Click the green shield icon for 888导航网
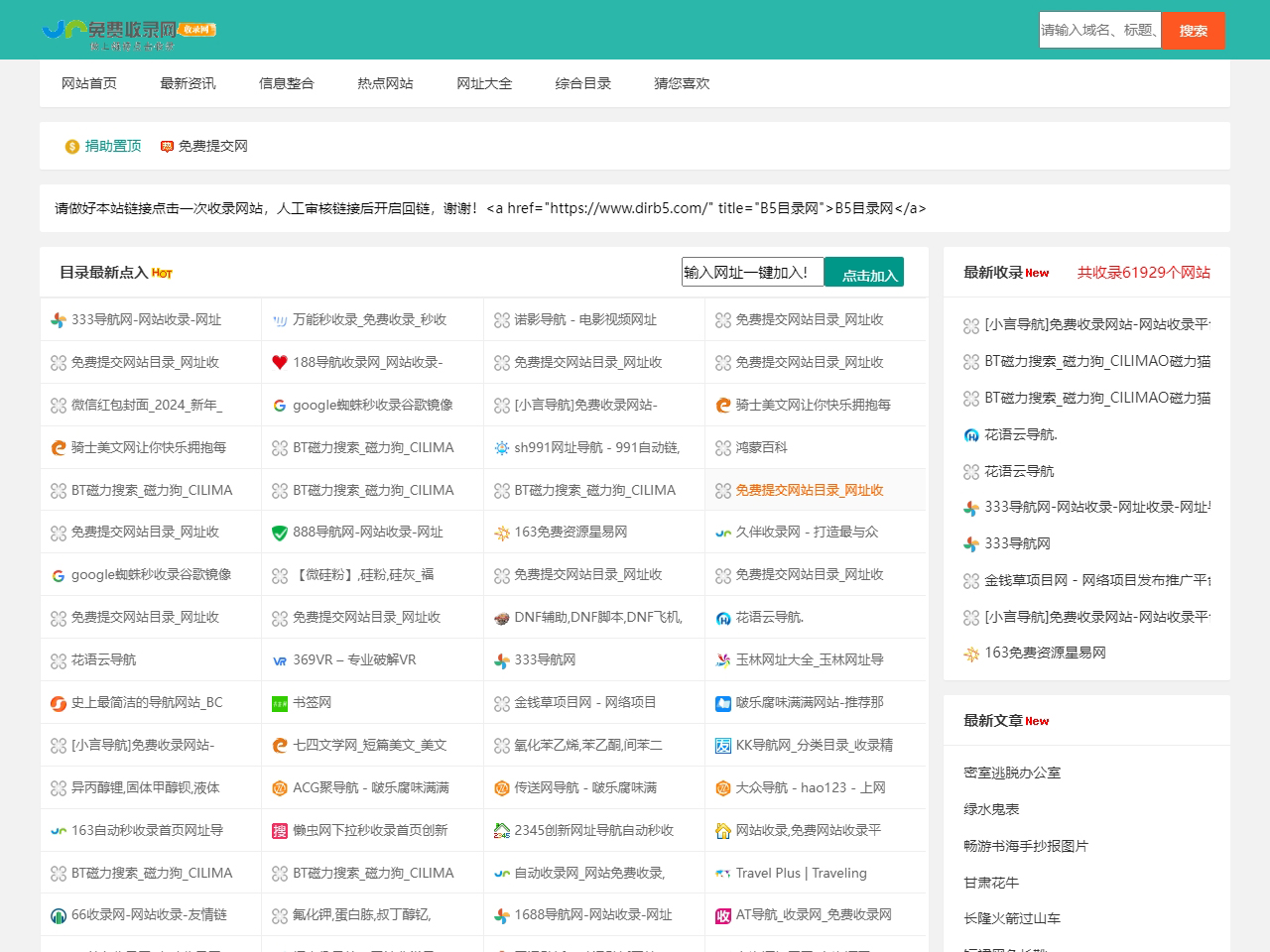This screenshot has height=952, width=1270. 280,533
